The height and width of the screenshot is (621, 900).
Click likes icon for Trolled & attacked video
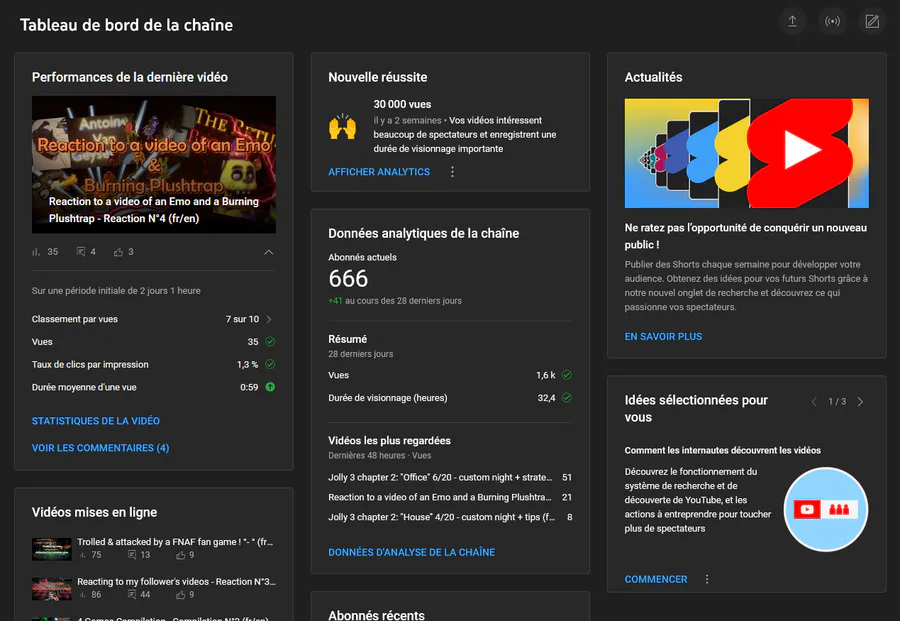point(181,555)
